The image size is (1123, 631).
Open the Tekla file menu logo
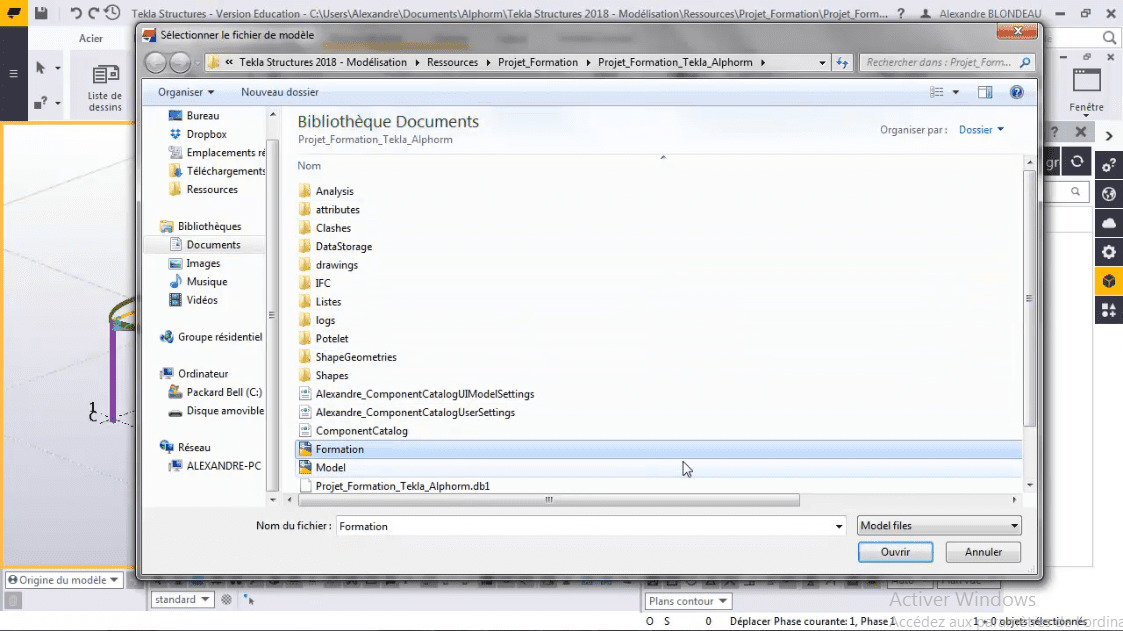coord(14,13)
